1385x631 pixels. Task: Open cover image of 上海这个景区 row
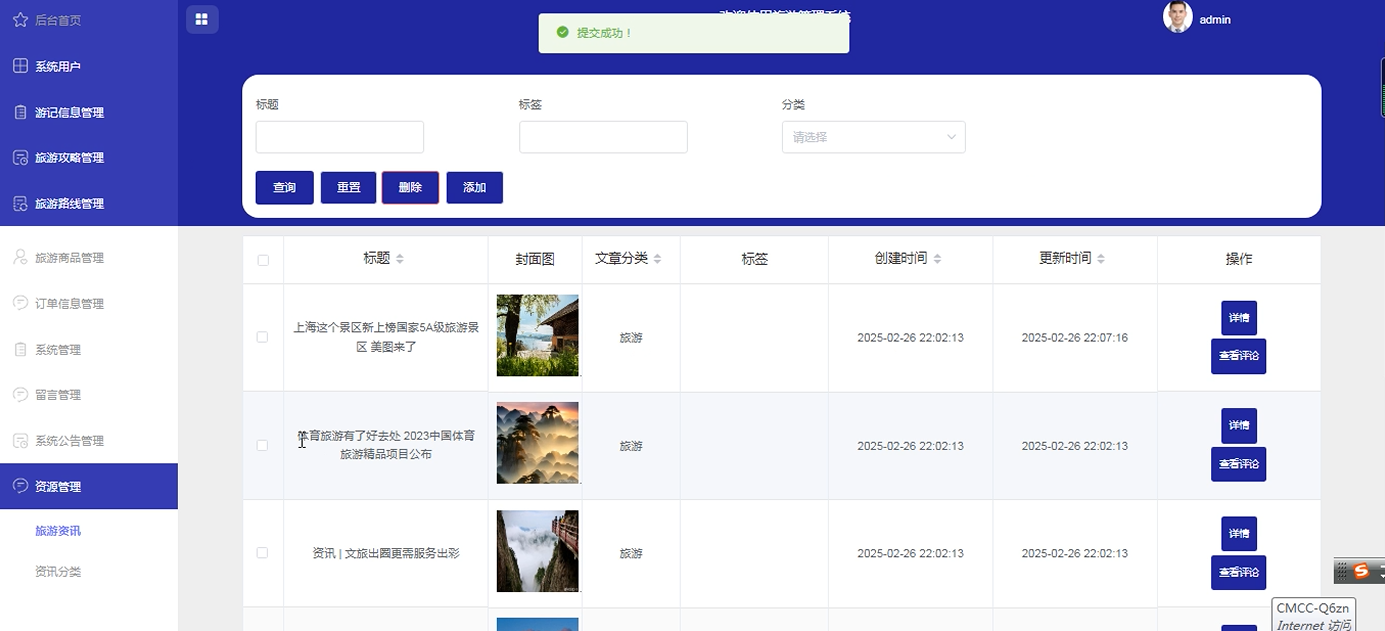pos(538,335)
